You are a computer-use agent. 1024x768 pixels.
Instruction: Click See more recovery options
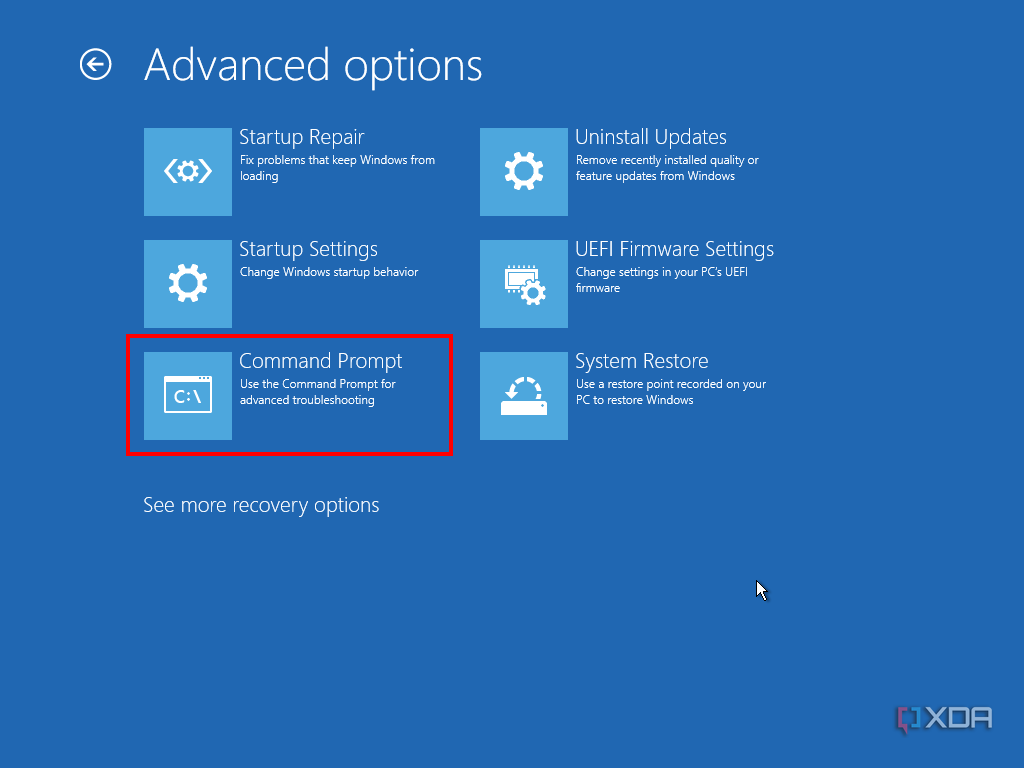click(x=261, y=505)
